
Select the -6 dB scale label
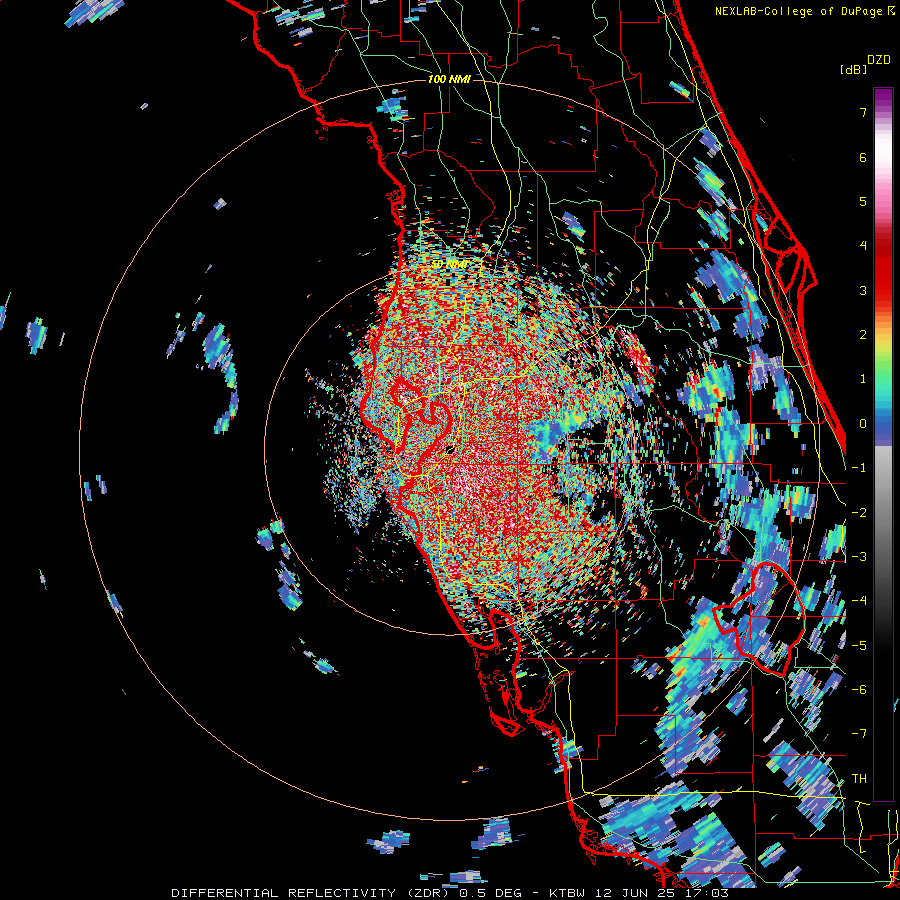[x=859, y=690]
